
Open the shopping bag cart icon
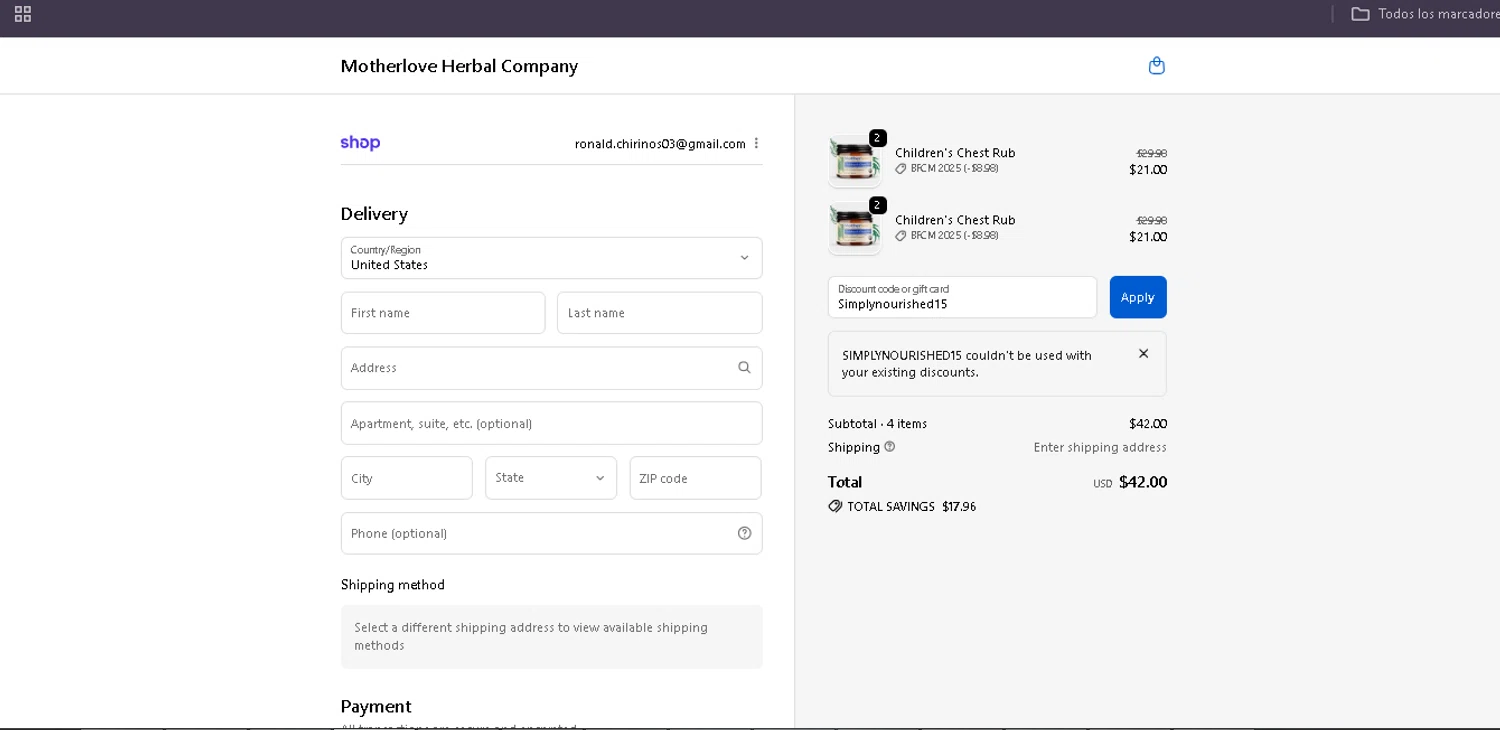pyautogui.click(x=1157, y=66)
